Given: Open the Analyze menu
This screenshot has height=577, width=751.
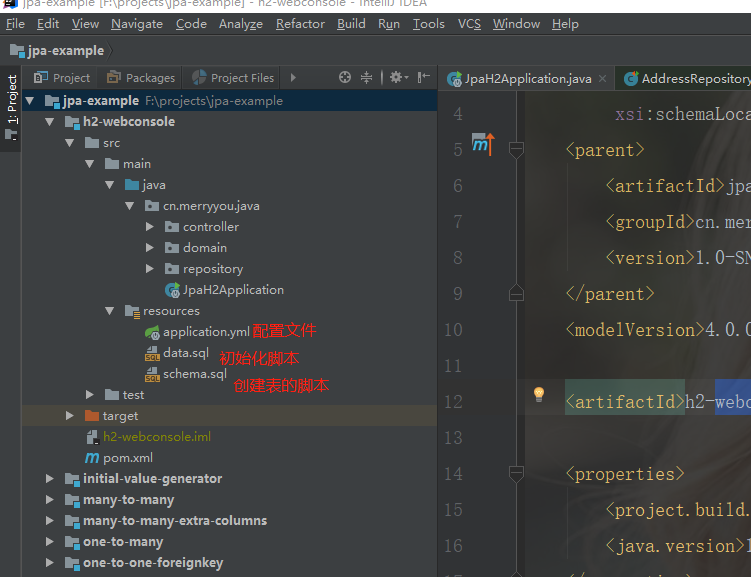Looking at the screenshot, I should (241, 24).
